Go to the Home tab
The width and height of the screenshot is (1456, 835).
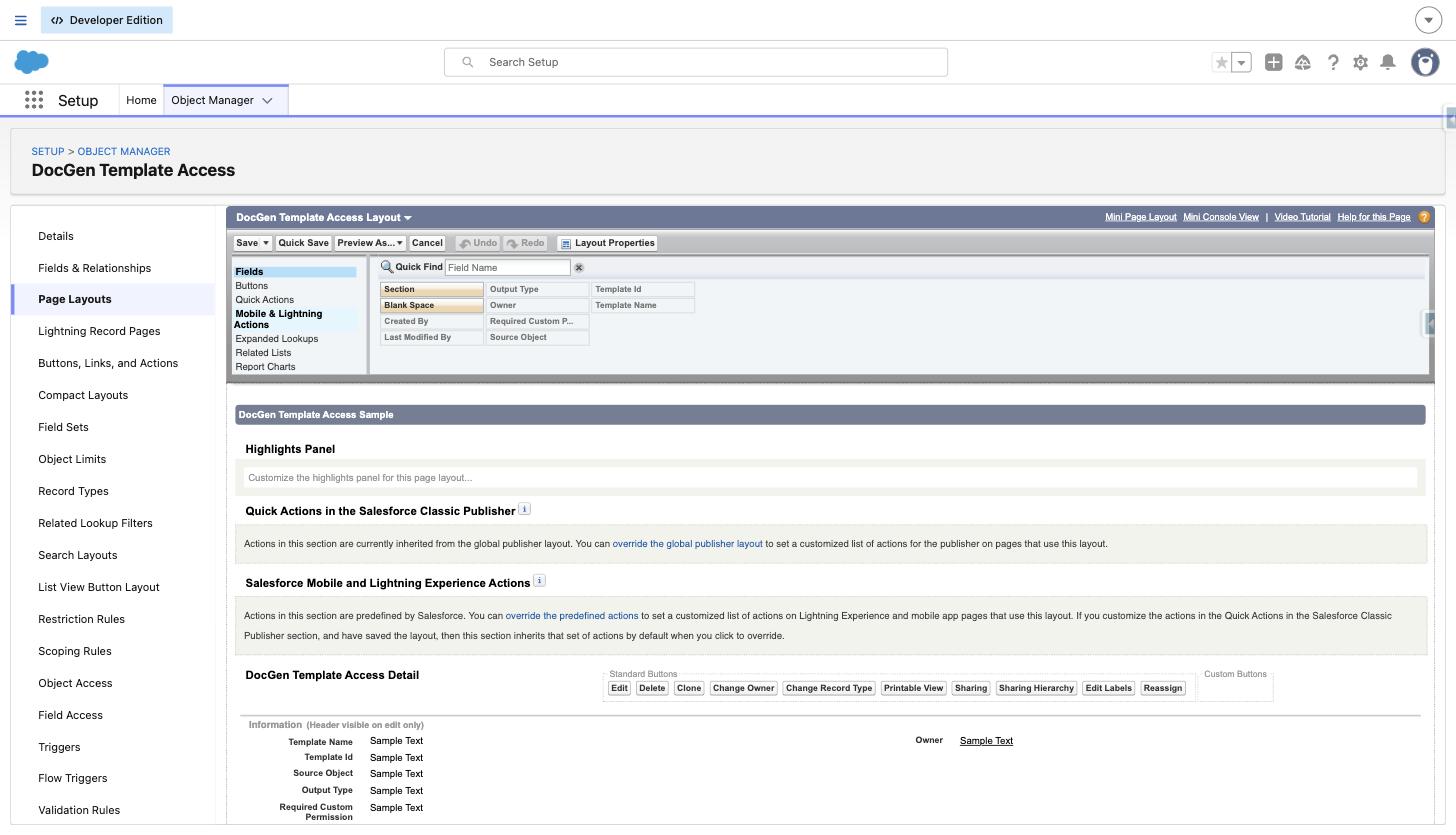click(141, 100)
